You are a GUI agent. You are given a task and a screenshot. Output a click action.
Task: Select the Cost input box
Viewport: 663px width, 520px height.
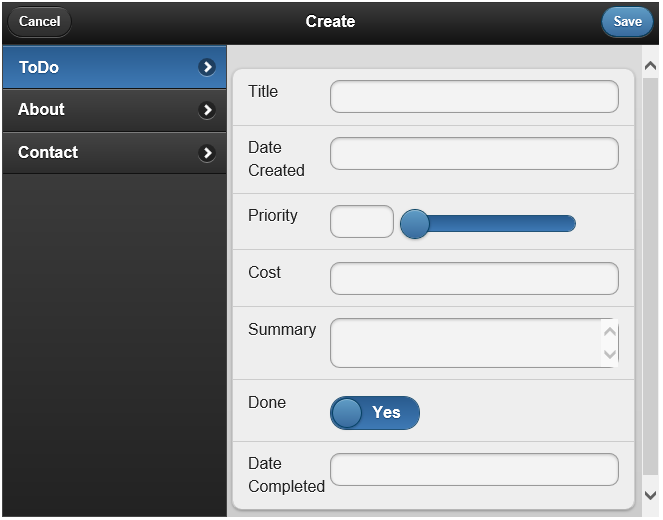click(474, 279)
